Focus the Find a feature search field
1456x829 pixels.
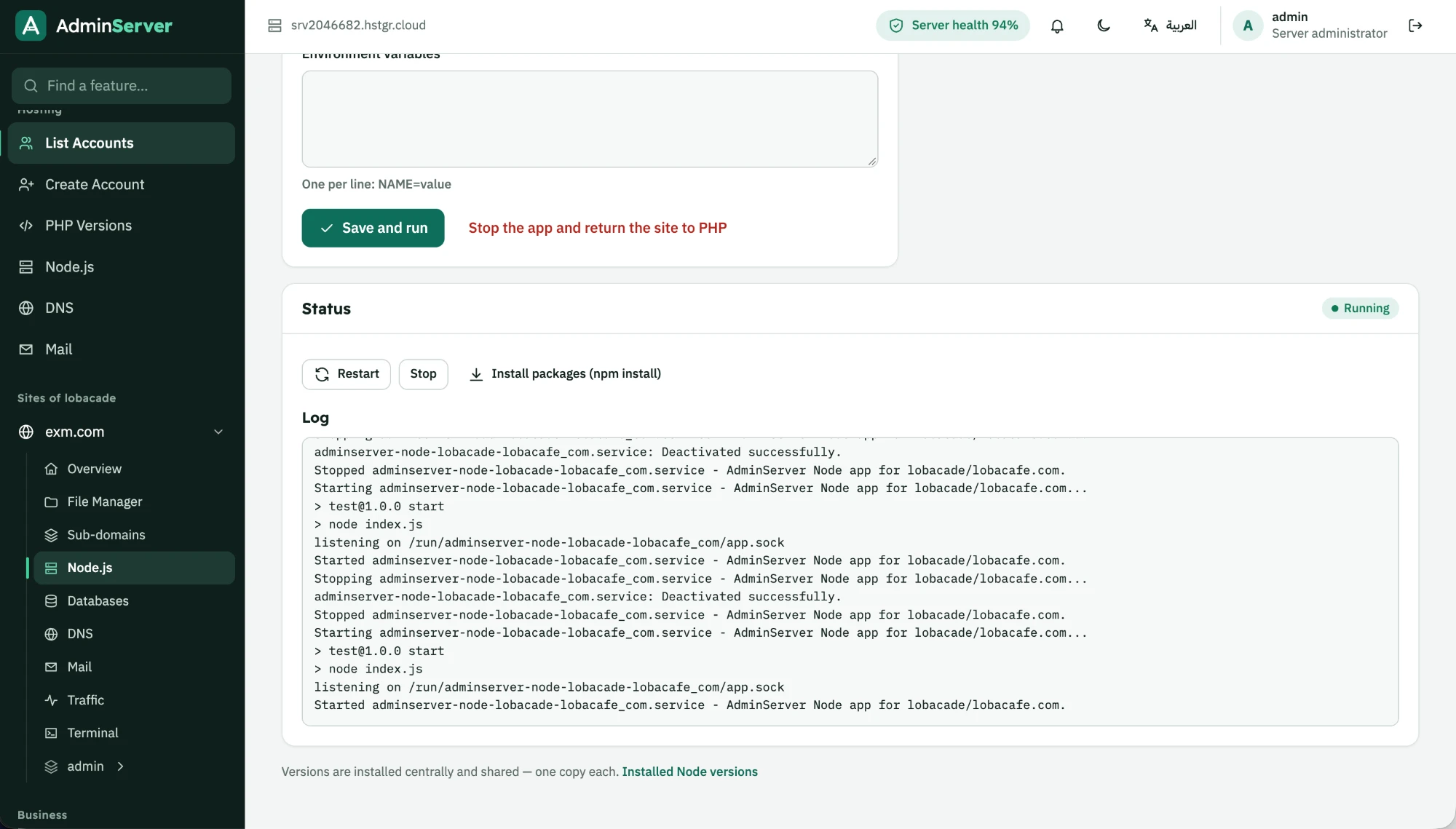pos(122,86)
